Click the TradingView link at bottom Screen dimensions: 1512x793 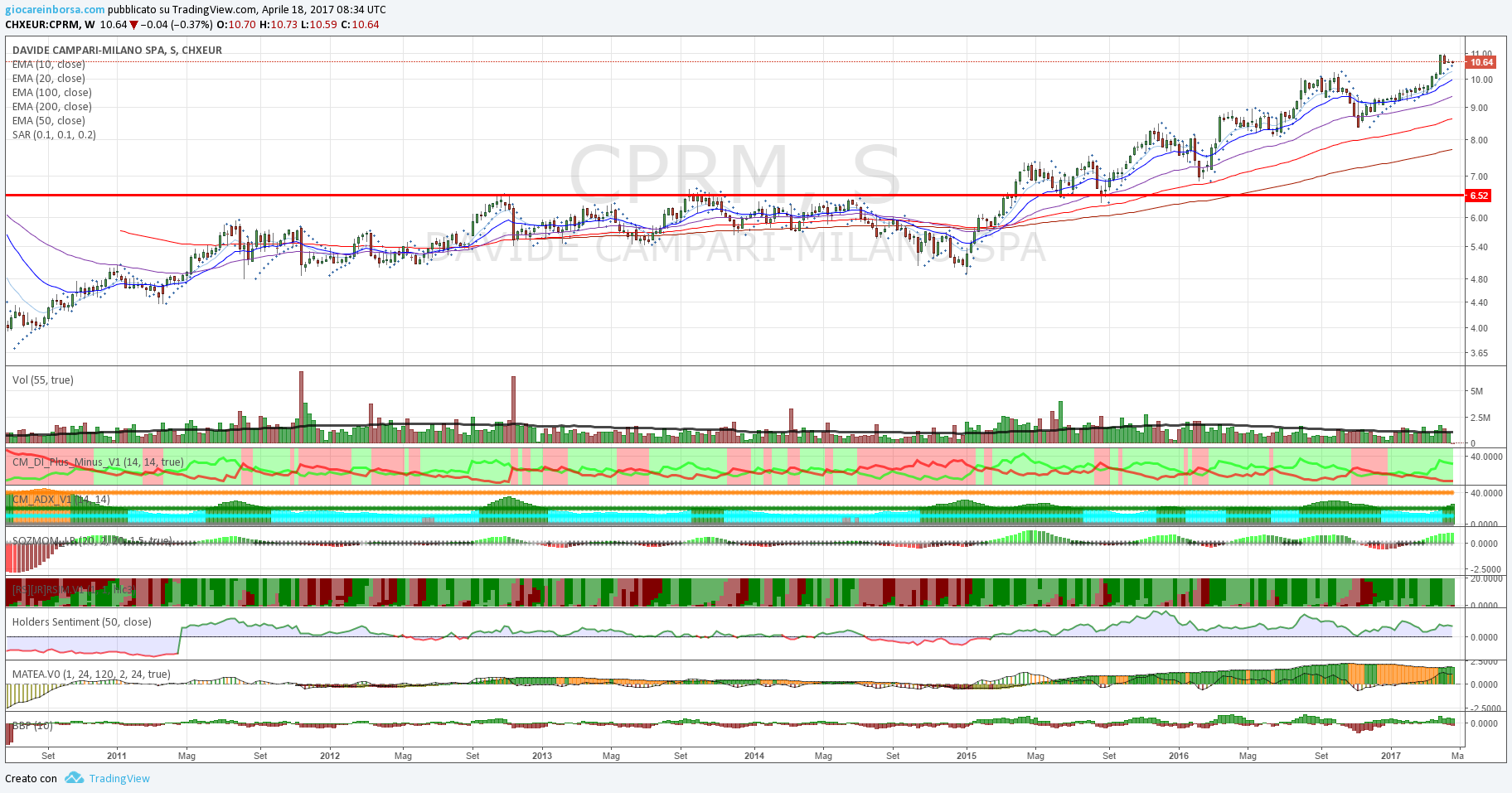pyautogui.click(x=119, y=778)
